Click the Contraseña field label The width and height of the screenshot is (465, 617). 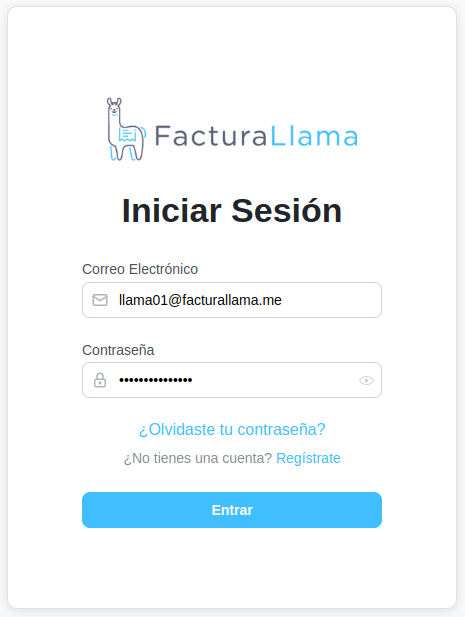pyautogui.click(x=118, y=350)
